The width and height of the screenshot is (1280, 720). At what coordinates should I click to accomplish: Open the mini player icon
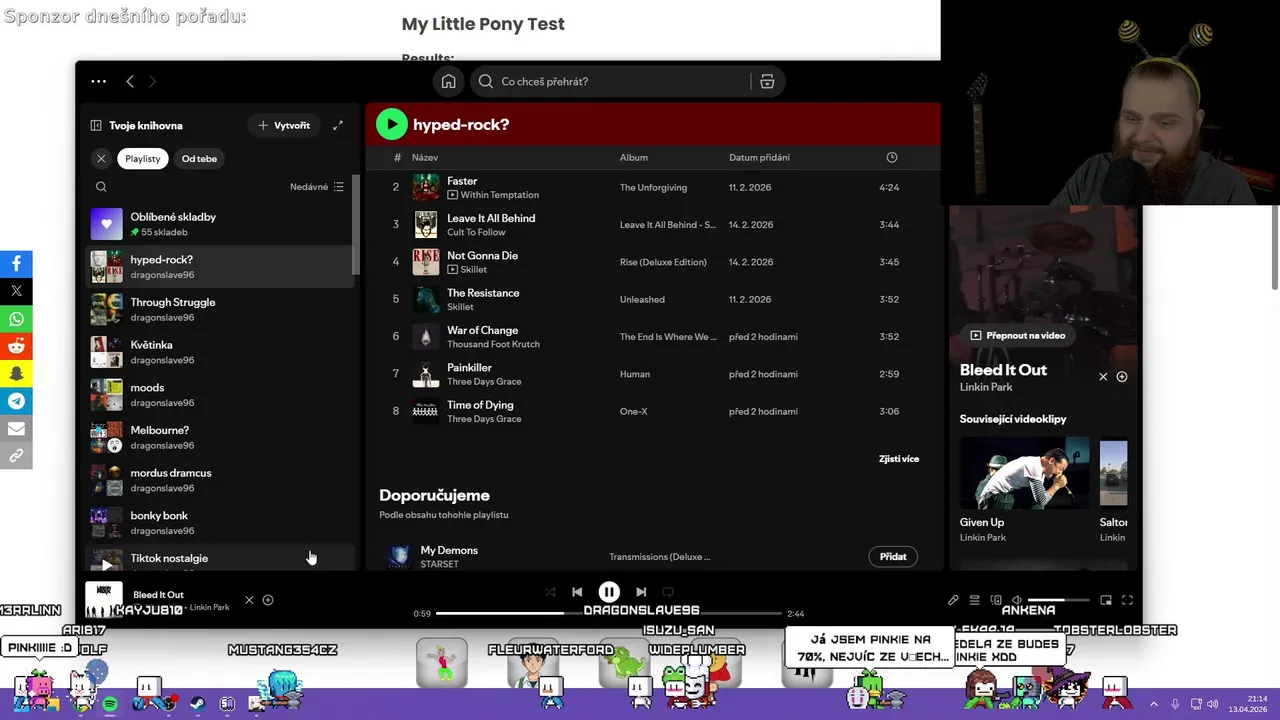click(1106, 600)
